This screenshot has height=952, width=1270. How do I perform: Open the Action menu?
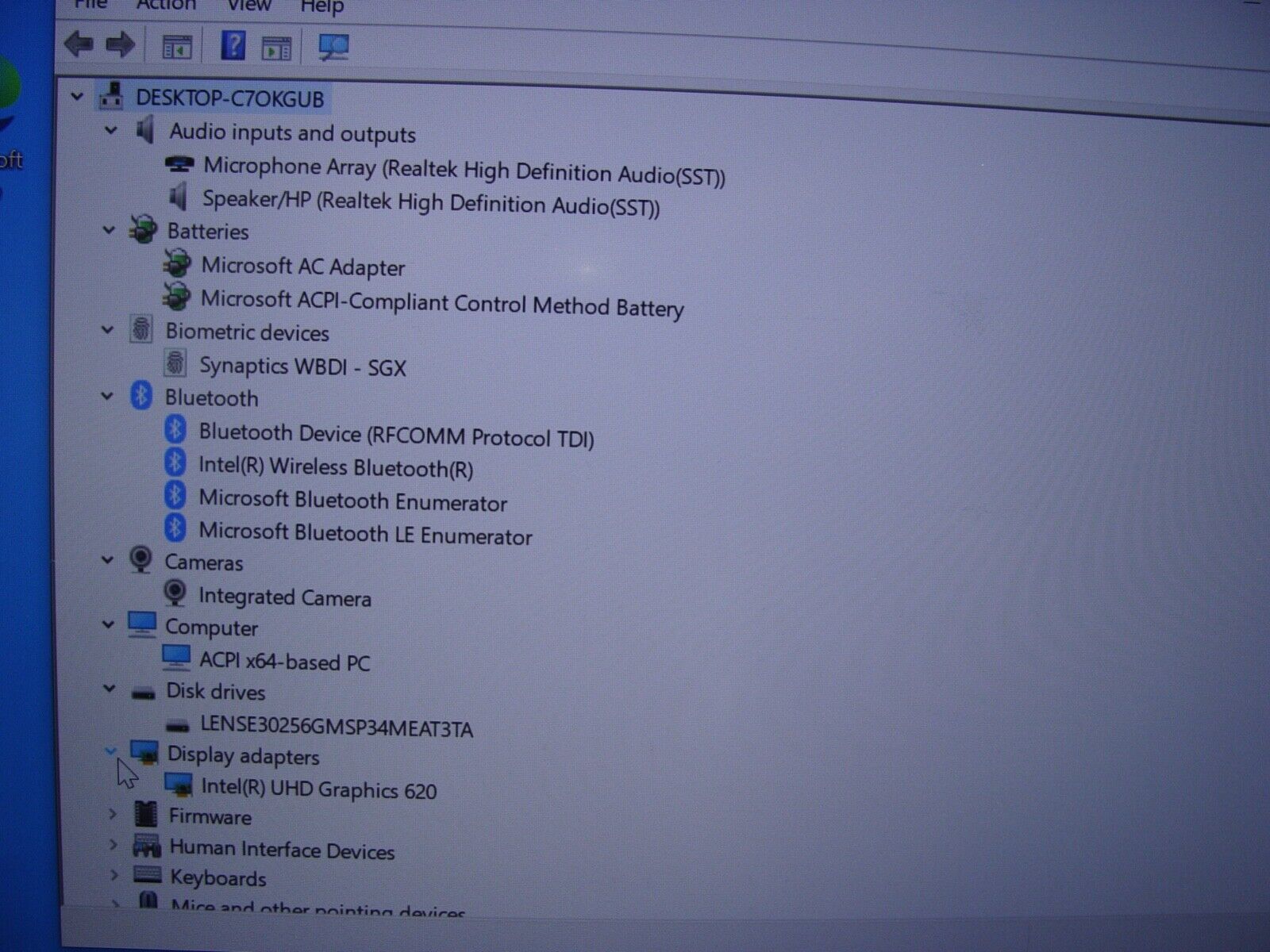[x=166, y=5]
